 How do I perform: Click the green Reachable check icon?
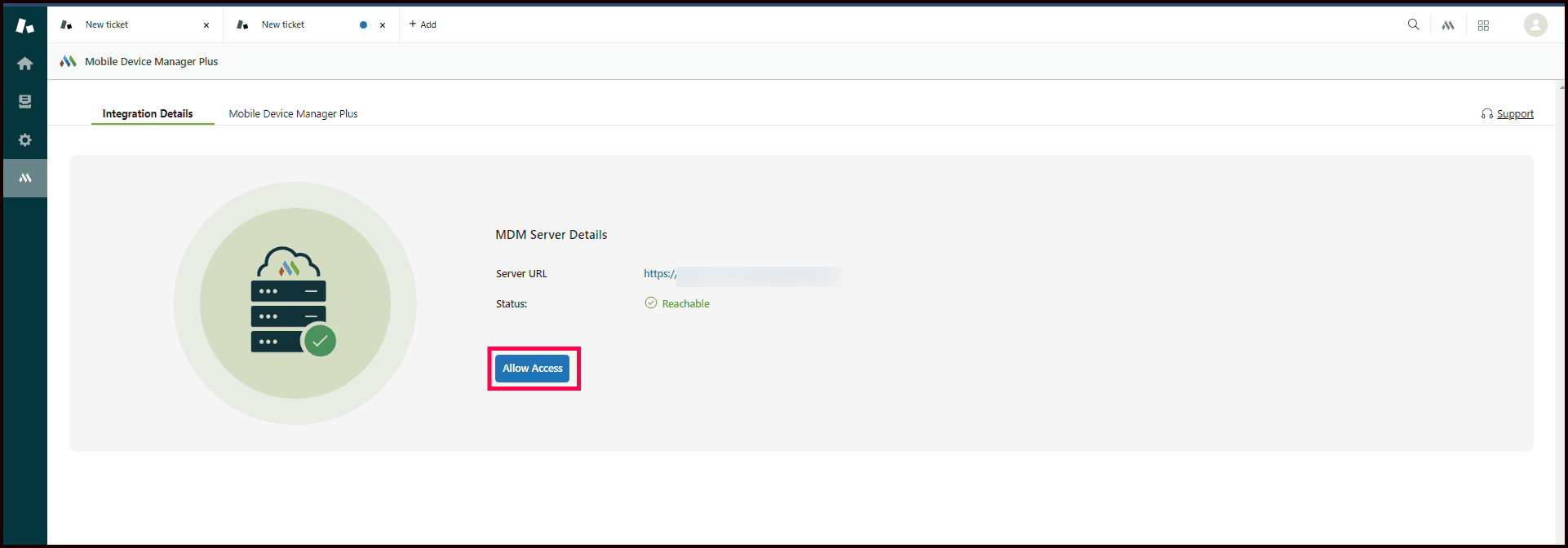(x=651, y=303)
